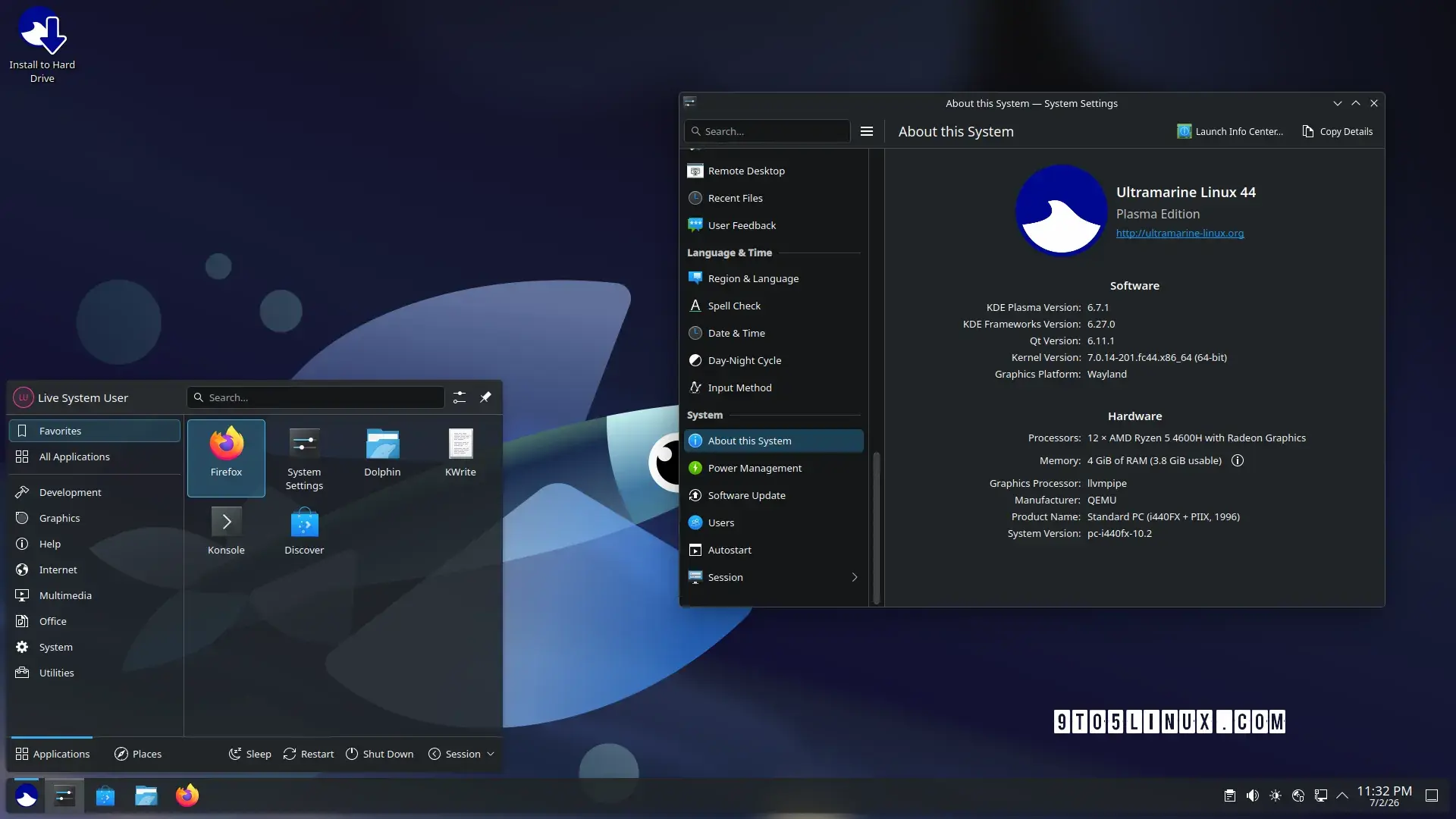
Task: Open Software Update settings
Action: [x=773, y=495]
